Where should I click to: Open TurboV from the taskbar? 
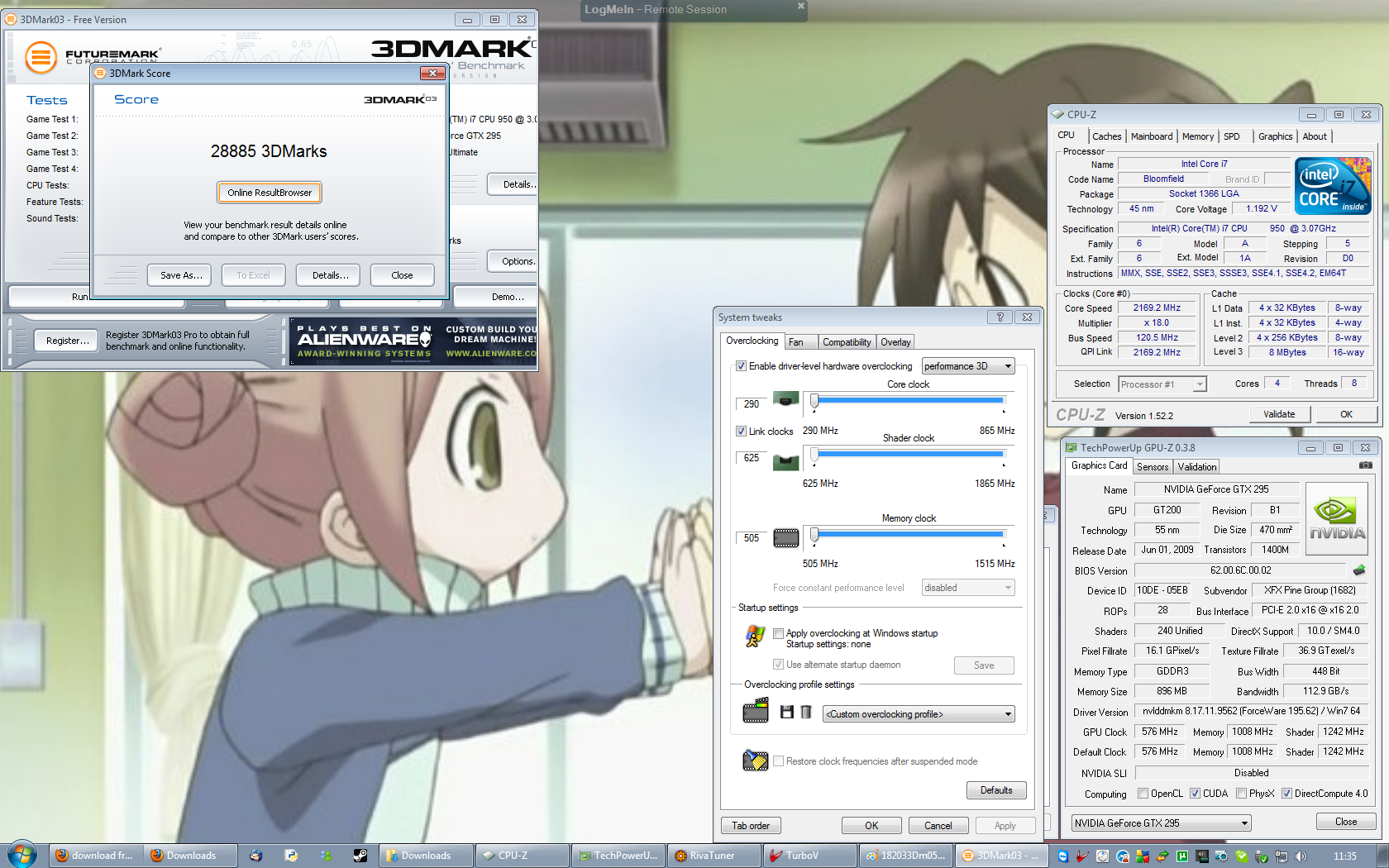pos(809,856)
